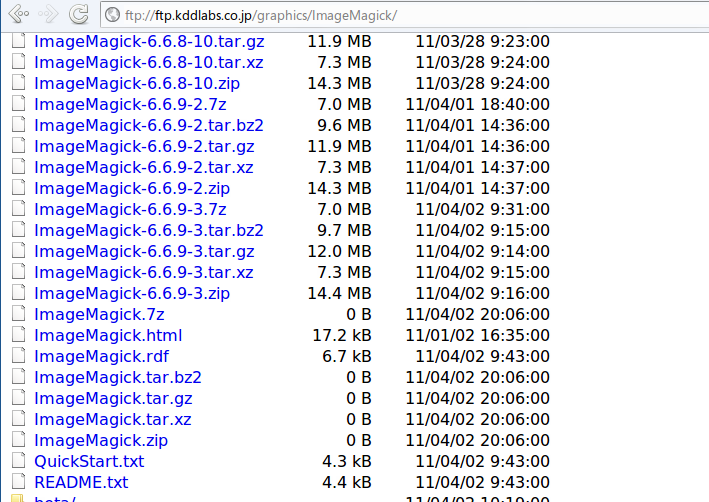Click file icon beside ImageMagick.tar.bz2
The width and height of the screenshot is (709, 502).
click(x=19, y=377)
